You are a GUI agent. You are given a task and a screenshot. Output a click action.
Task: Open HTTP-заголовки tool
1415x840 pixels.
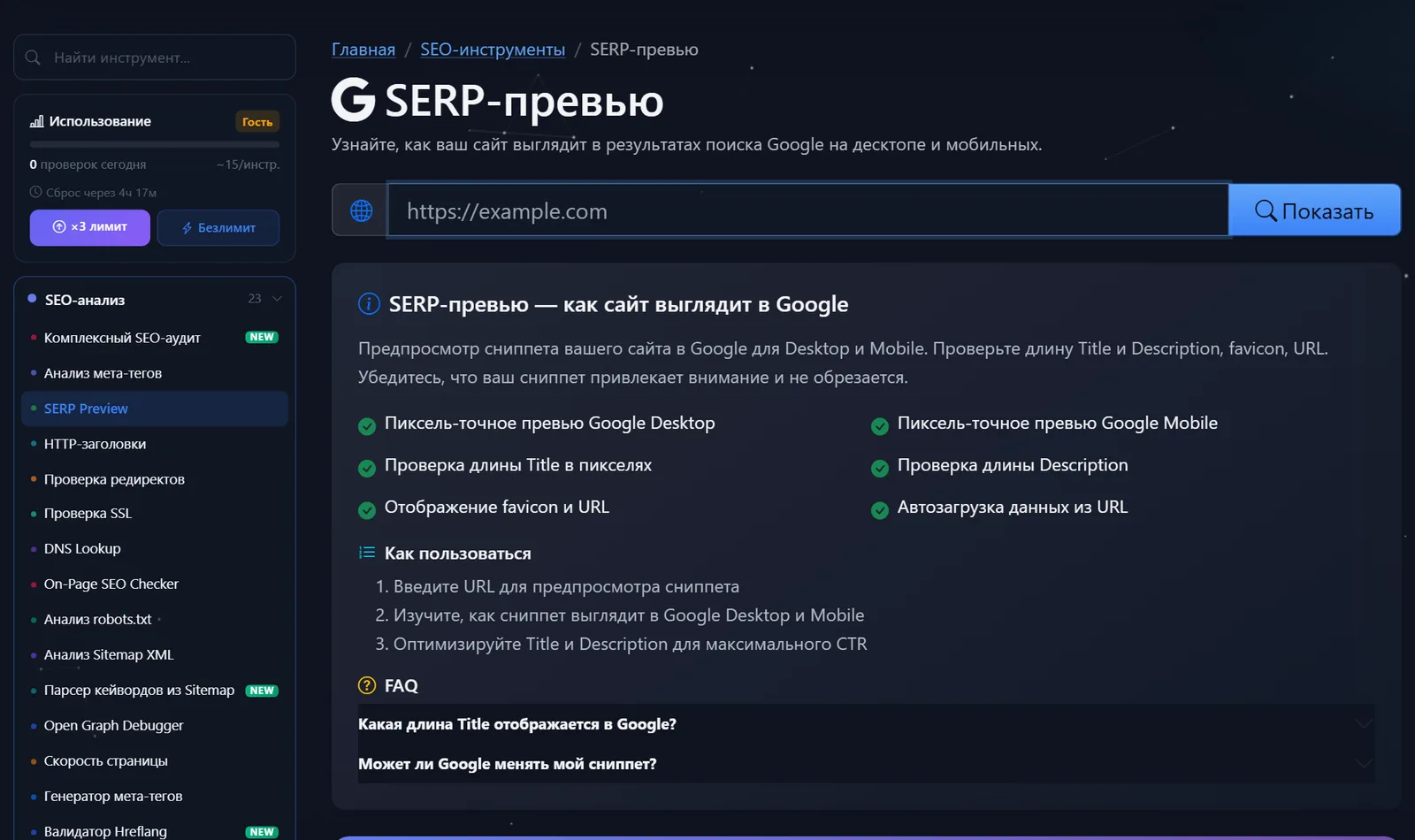(x=155, y=444)
